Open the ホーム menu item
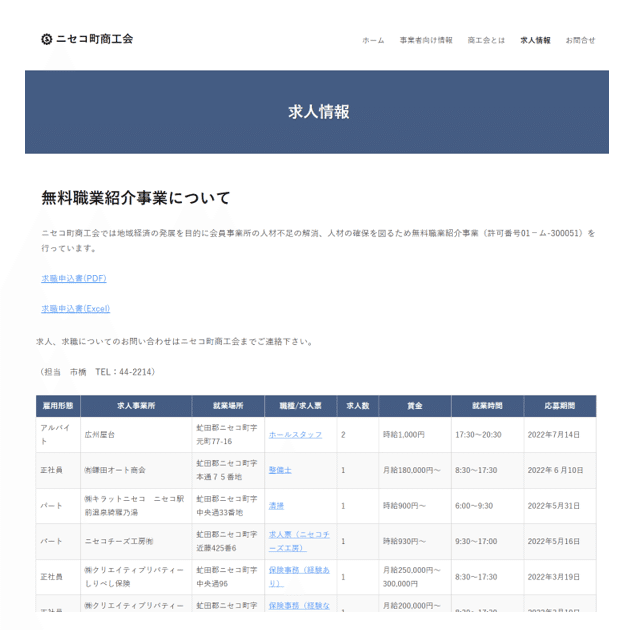The image size is (623, 630). [x=373, y=40]
